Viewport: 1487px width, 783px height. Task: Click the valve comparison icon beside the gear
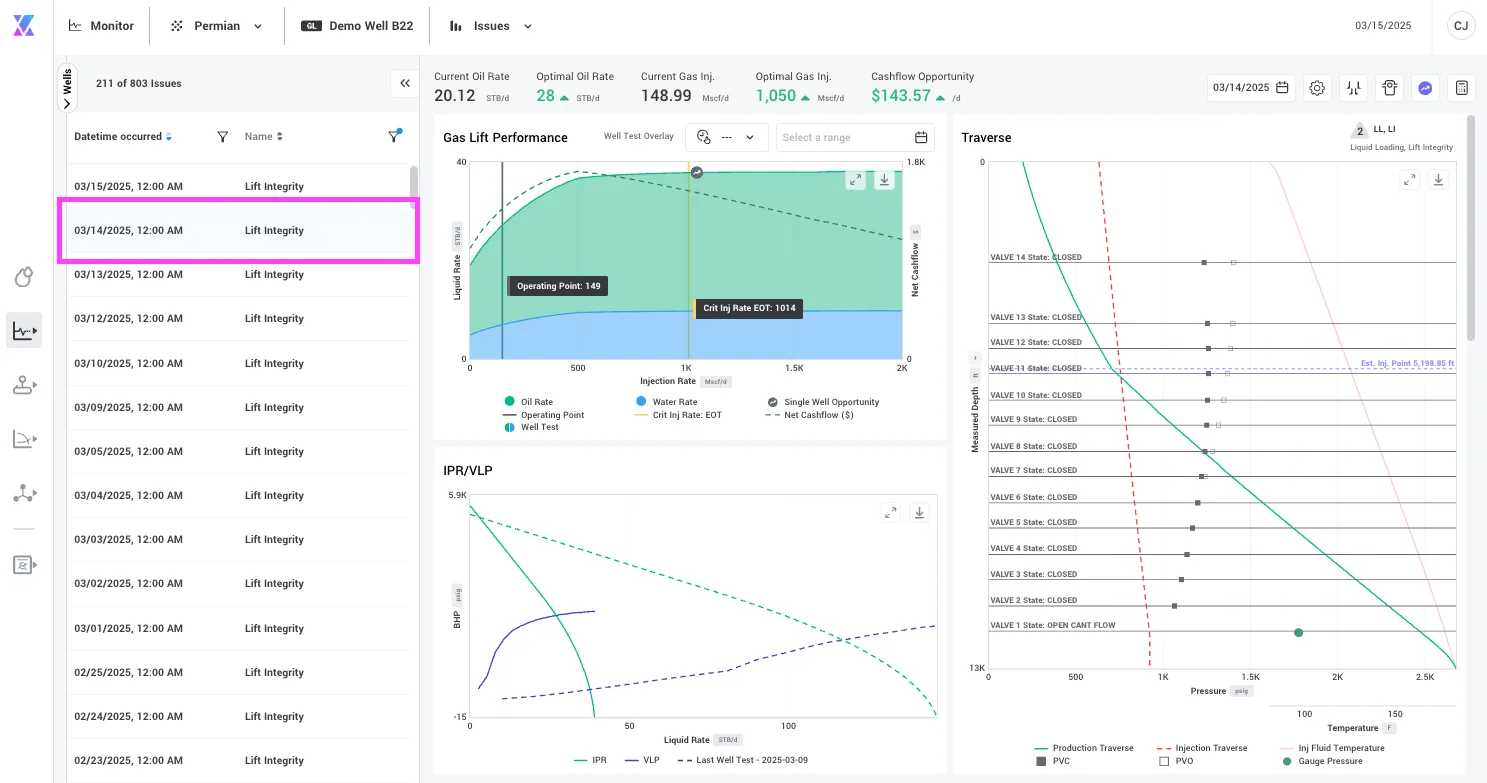click(x=1354, y=88)
